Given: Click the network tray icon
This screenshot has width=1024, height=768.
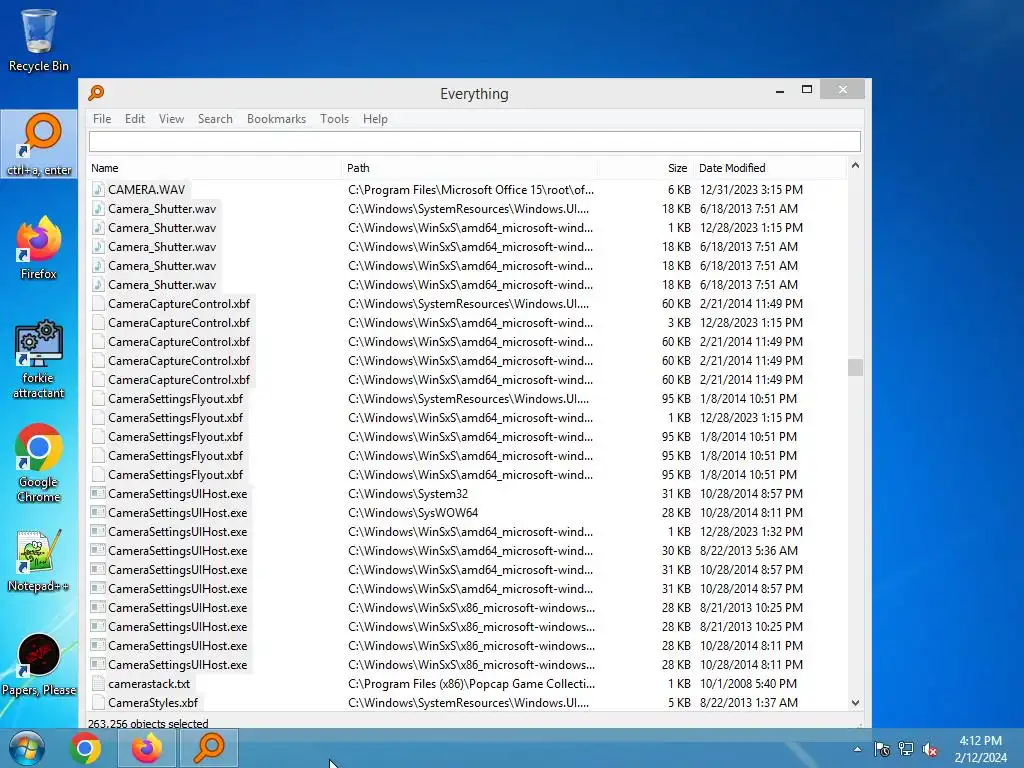Looking at the screenshot, I should coord(906,749).
